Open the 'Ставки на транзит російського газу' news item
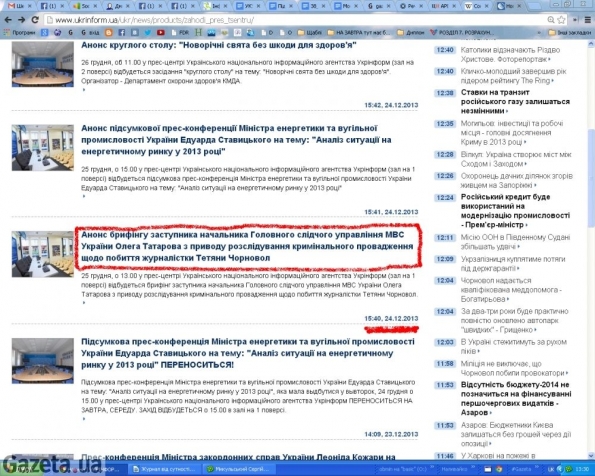The height and width of the screenshot is (476, 595). point(515,102)
